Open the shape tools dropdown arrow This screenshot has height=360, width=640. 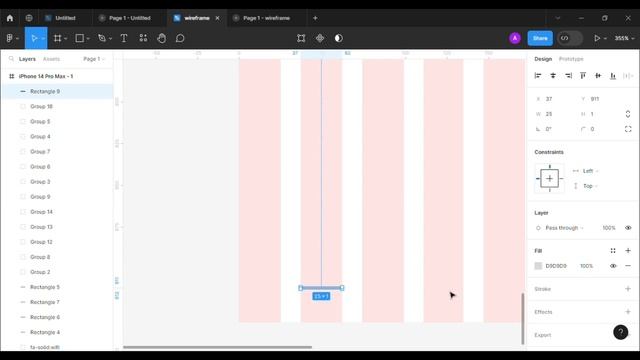88,39
